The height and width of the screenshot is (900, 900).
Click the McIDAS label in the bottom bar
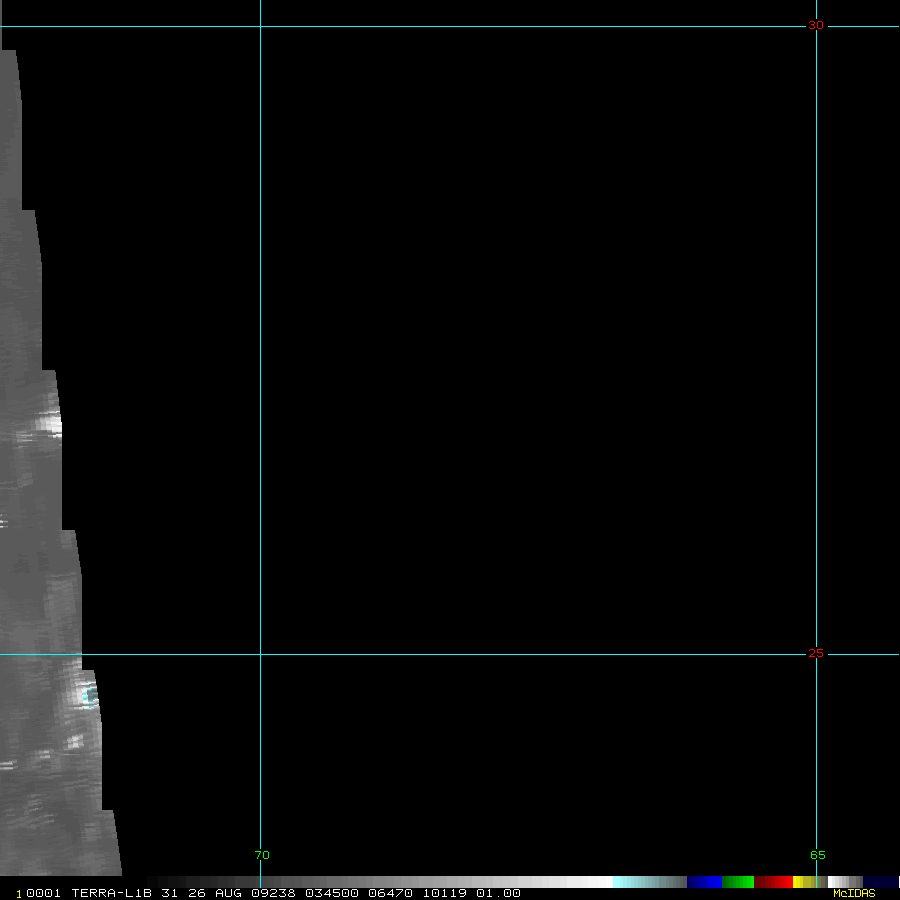[x=854, y=893]
